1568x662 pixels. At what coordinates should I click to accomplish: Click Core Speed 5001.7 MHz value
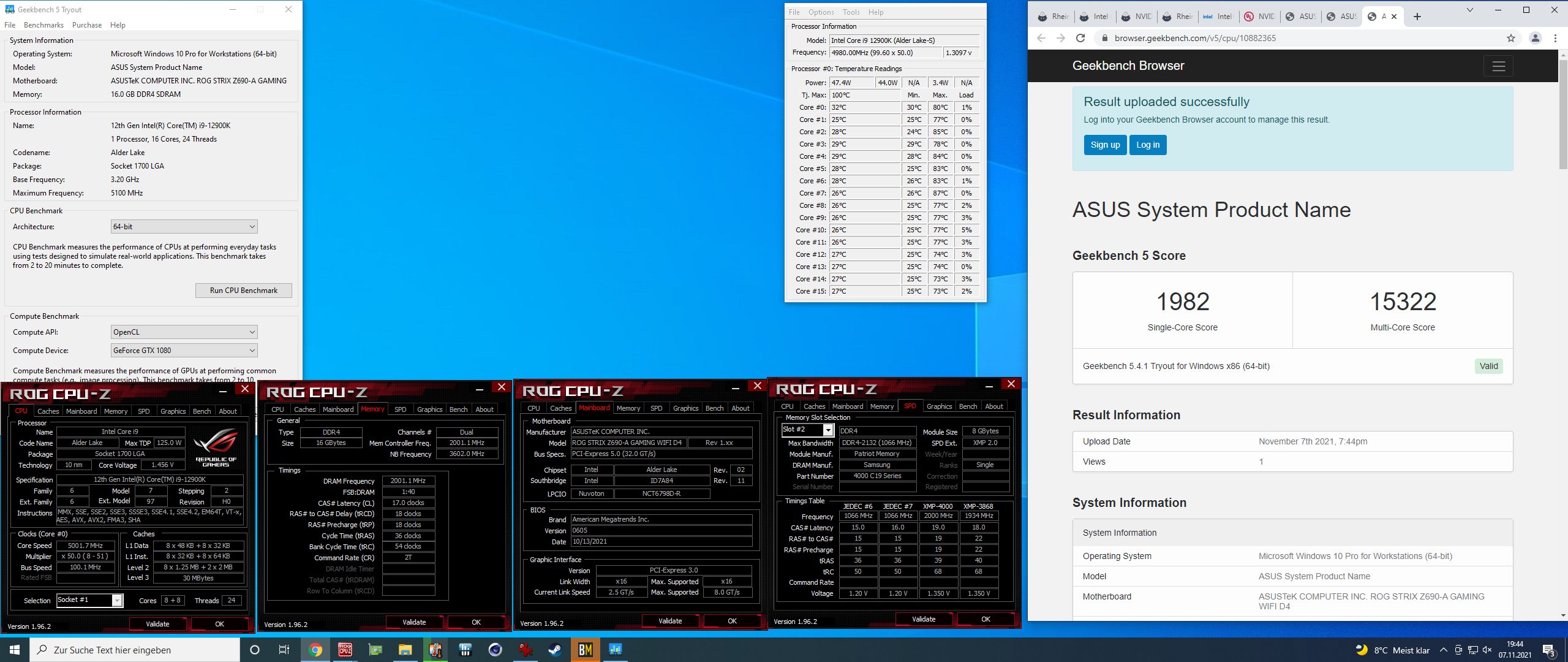(85, 546)
